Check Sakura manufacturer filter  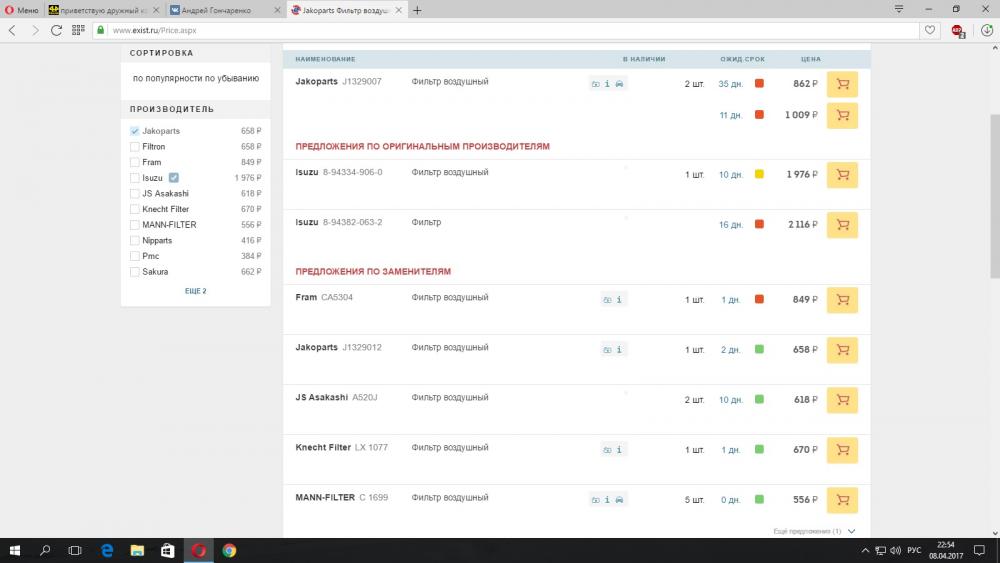pyautogui.click(x=135, y=272)
